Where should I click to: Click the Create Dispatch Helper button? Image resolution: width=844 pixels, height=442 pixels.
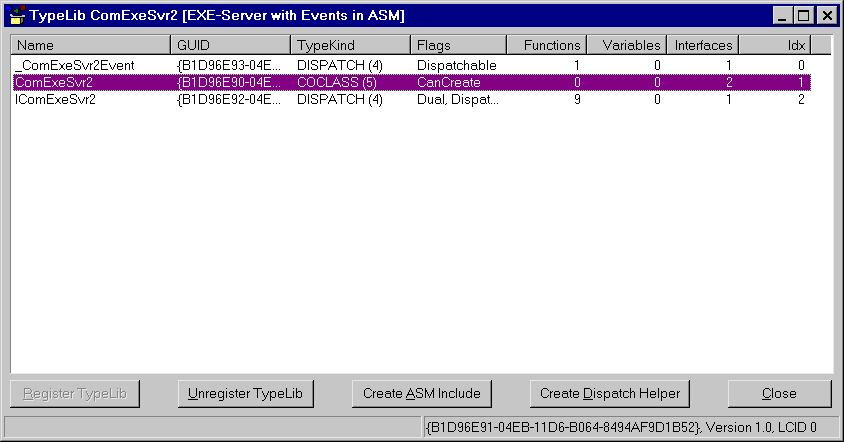[610, 394]
